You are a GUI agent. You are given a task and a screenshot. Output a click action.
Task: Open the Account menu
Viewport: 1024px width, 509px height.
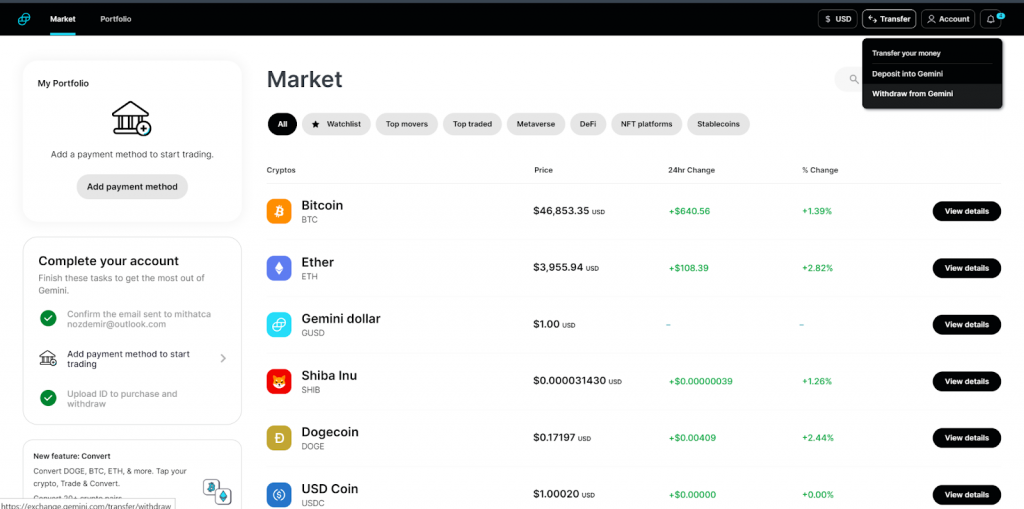click(x=948, y=19)
